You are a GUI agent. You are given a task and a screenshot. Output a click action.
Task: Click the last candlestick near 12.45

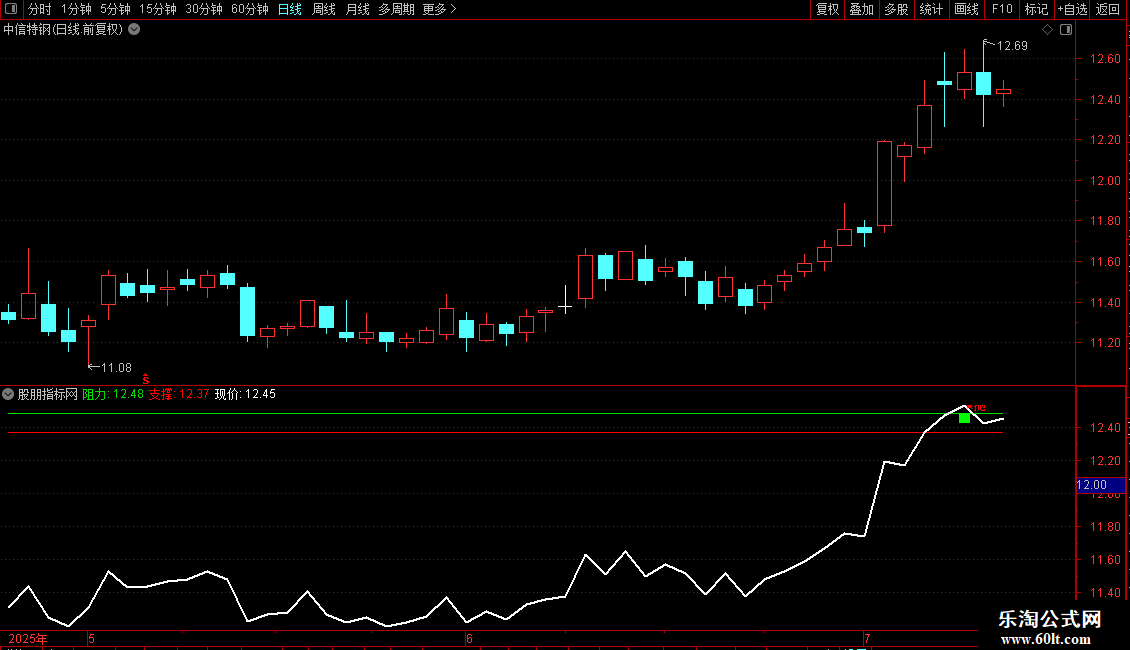pos(1004,92)
